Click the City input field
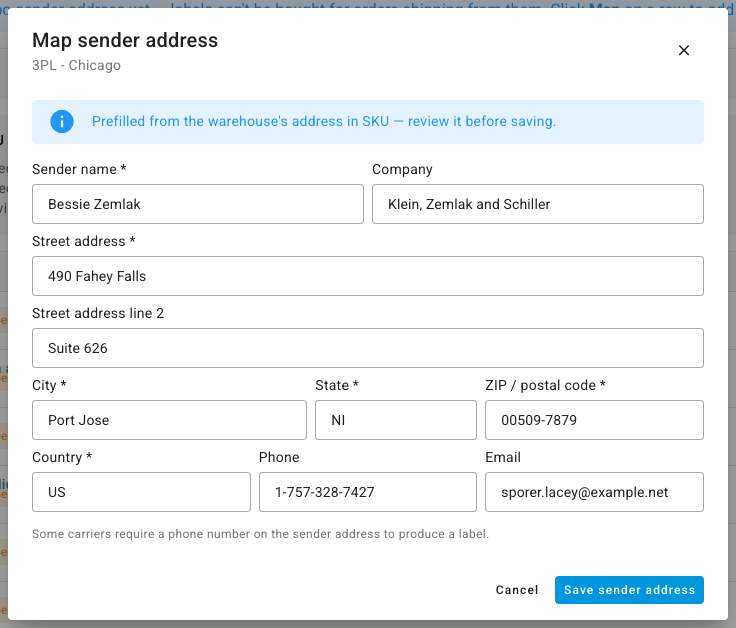Screen dimensions: 736x628 click(169, 420)
